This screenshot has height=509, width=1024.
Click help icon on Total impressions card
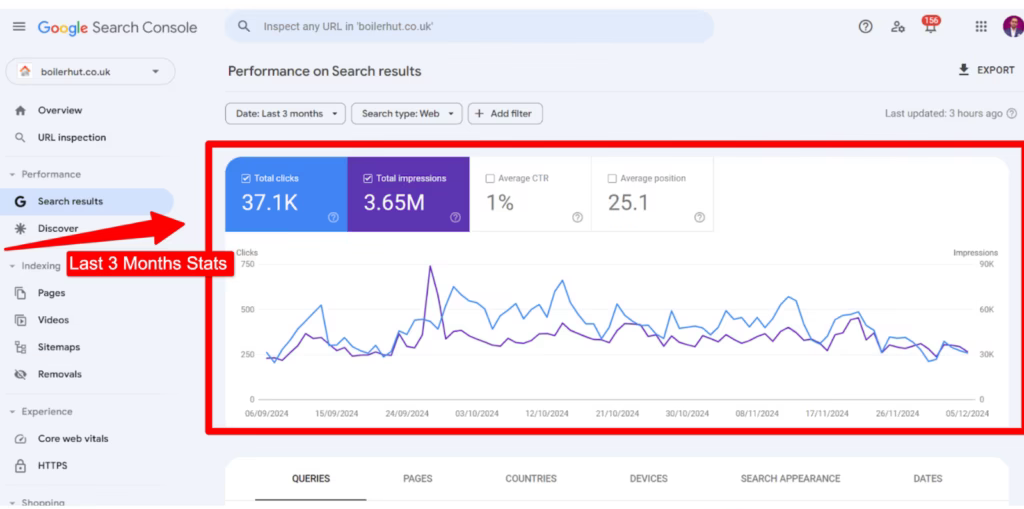click(x=455, y=218)
